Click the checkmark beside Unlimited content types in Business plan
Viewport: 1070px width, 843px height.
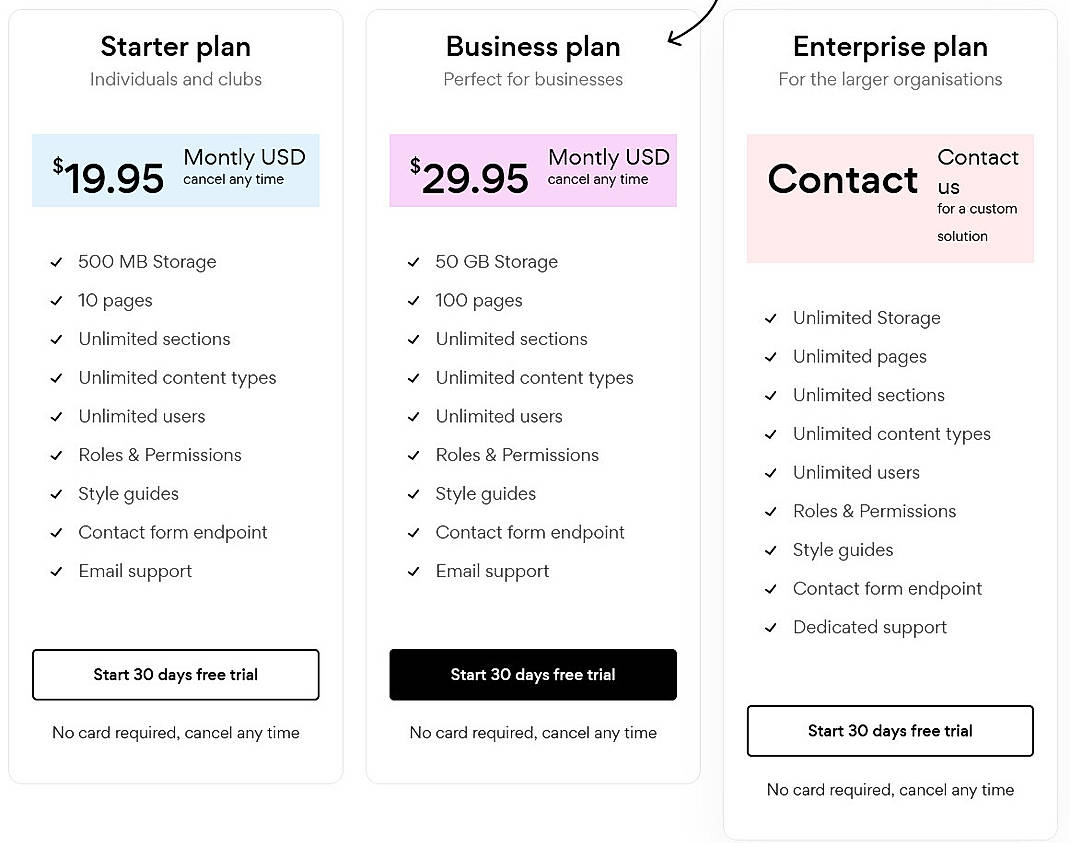click(414, 378)
